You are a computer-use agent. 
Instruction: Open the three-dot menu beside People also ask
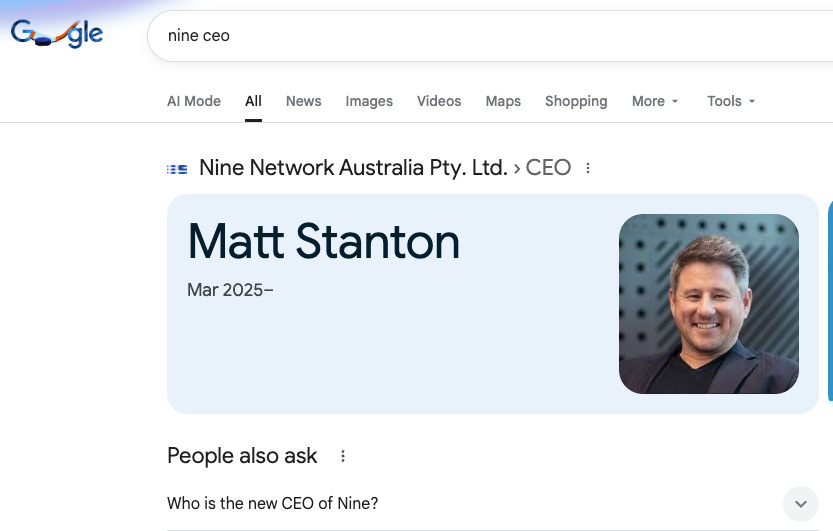pos(343,456)
